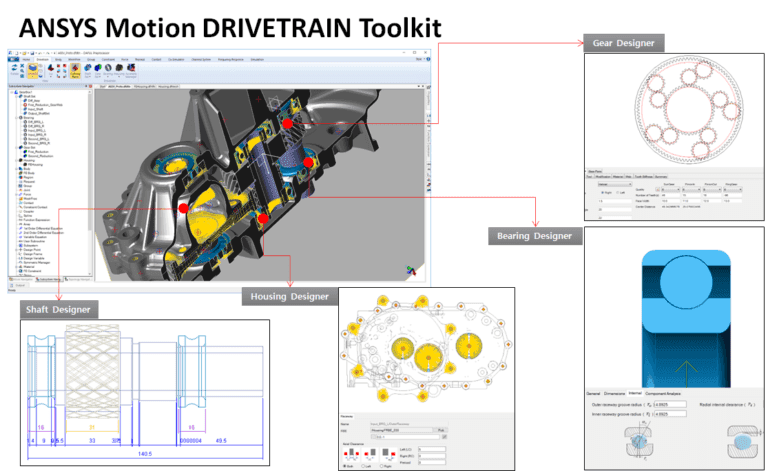768x471 pixels.
Task: Click the edit icon beside Housing Designer node field
Action: [444, 437]
